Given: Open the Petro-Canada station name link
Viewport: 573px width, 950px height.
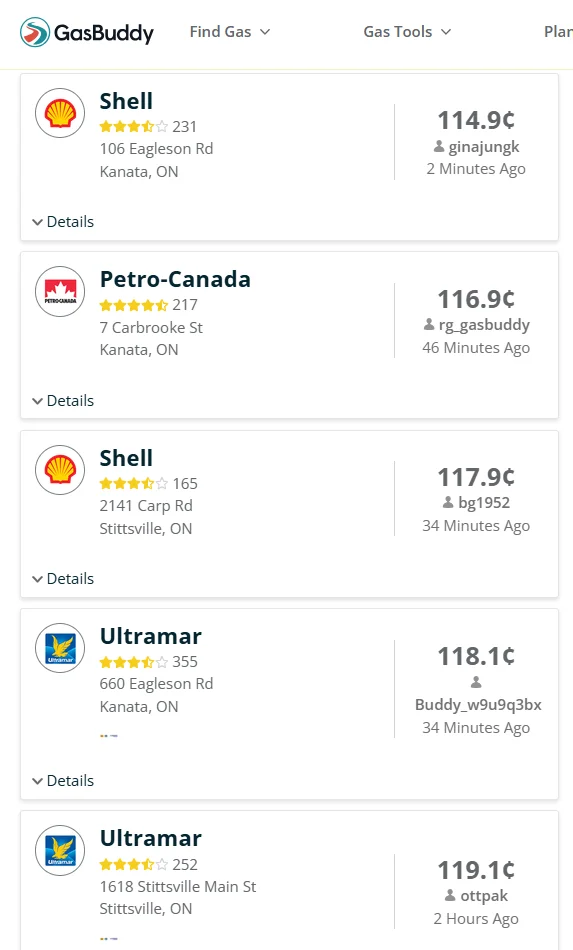Looking at the screenshot, I should coord(175,279).
